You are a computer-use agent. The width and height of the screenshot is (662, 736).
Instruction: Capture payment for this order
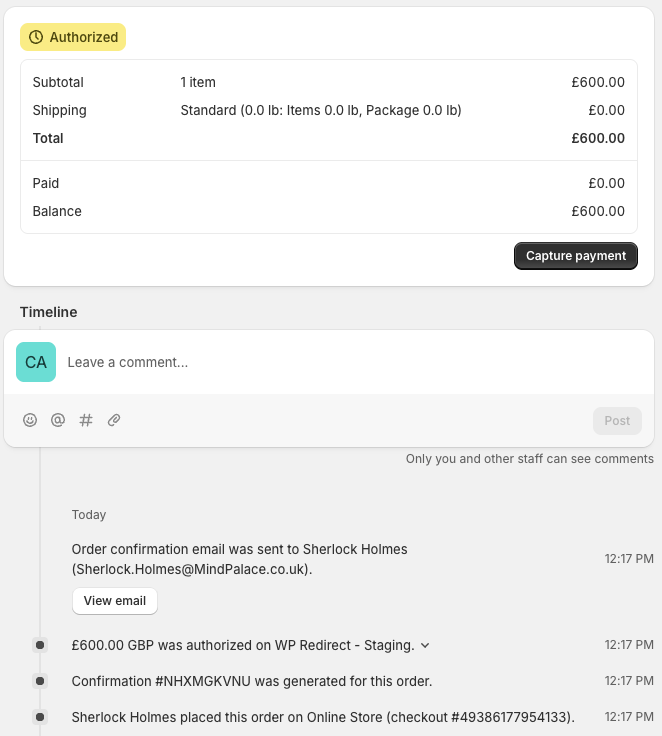click(576, 256)
